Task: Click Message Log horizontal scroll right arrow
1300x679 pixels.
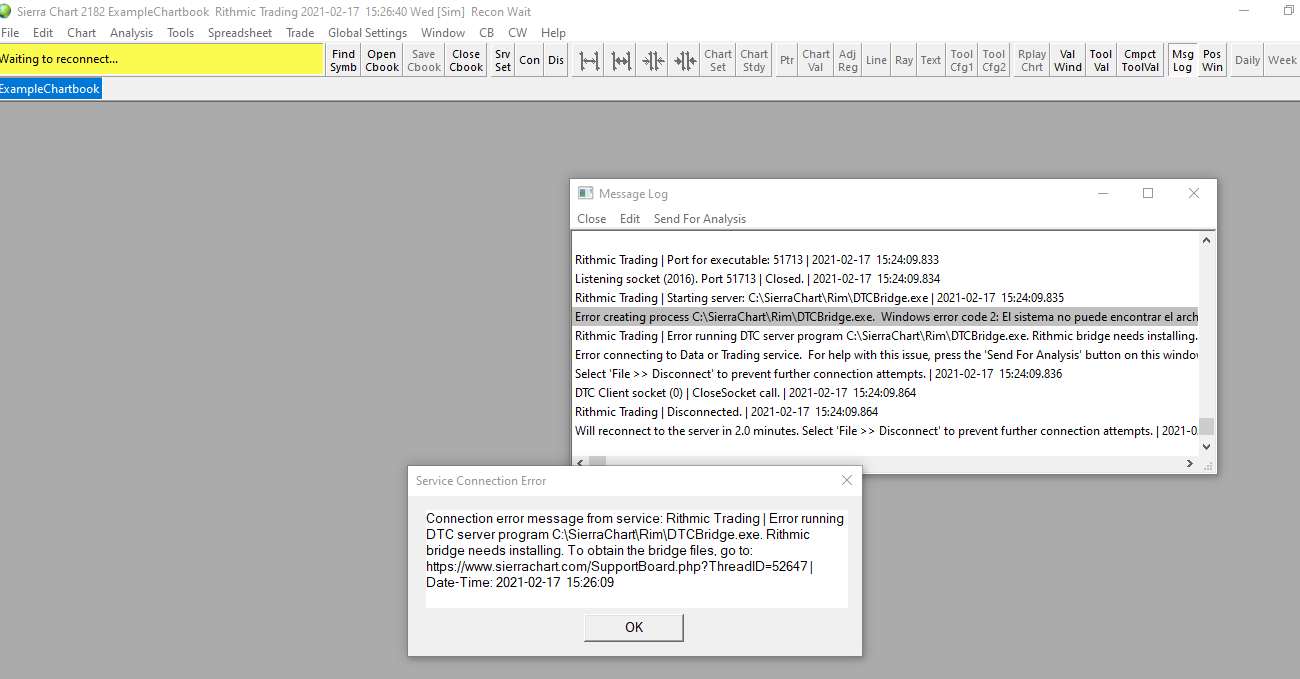Action: tap(1190, 463)
